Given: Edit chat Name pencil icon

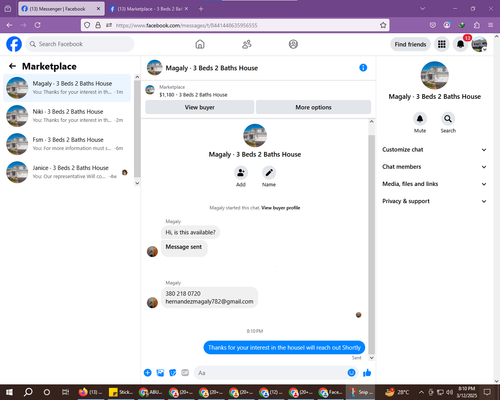Looking at the screenshot, I should coord(269,173).
